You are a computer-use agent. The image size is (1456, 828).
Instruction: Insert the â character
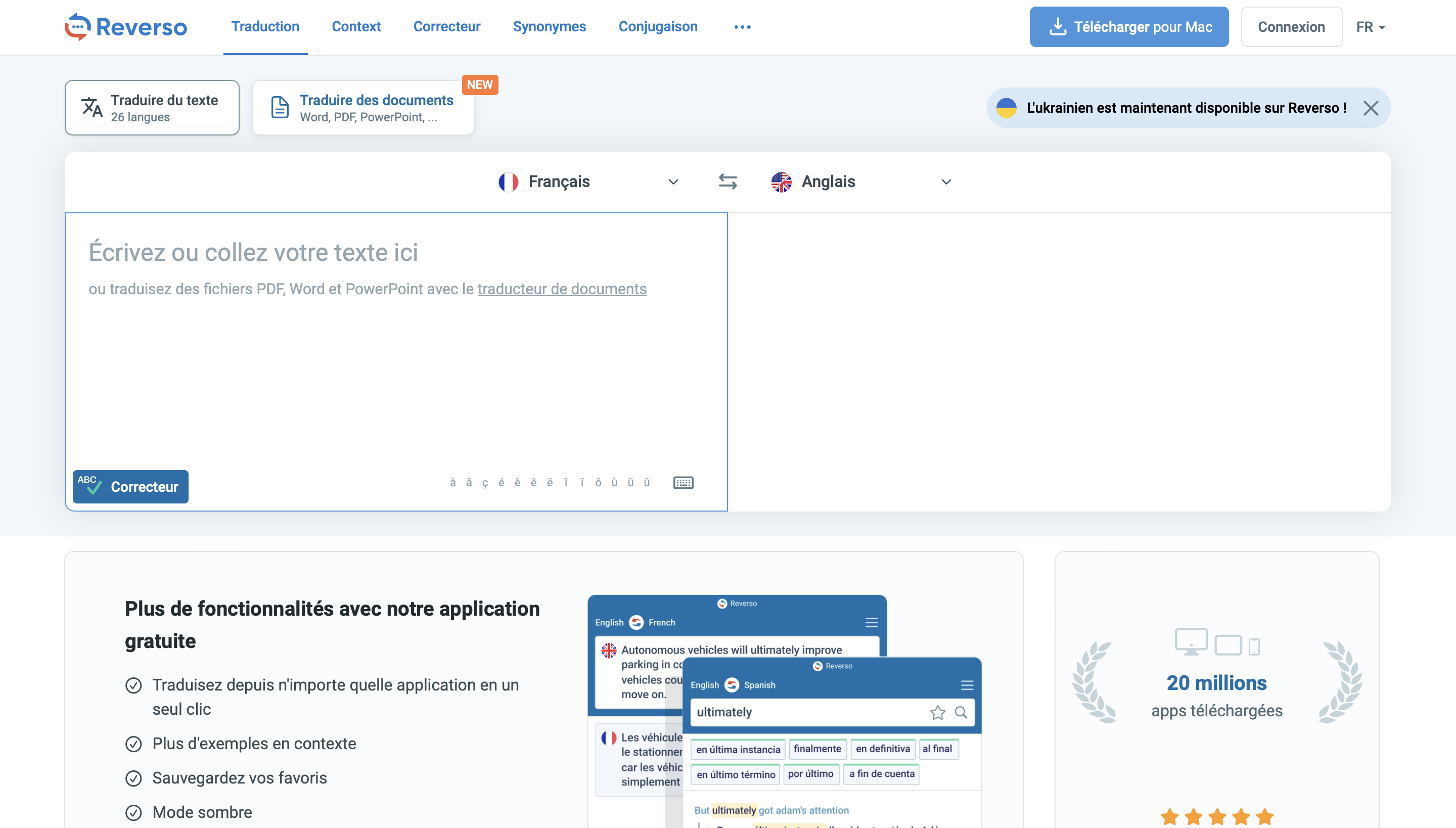[469, 483]
